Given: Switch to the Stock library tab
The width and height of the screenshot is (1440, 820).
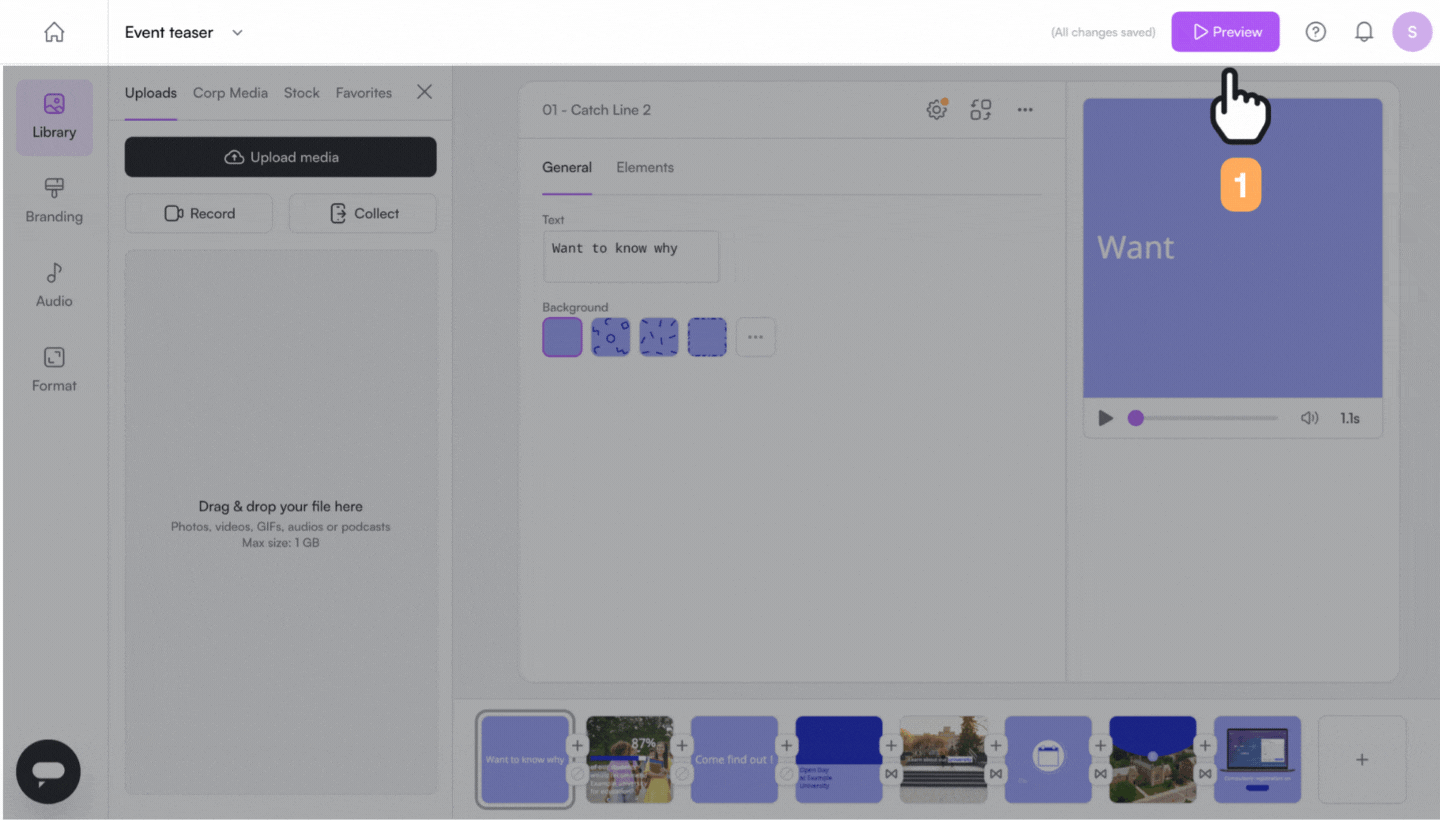Looking at the screenshot, I should coord(301,93).
